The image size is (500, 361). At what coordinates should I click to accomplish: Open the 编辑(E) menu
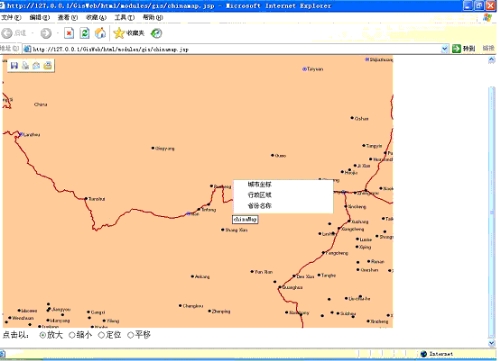(40, 17)
